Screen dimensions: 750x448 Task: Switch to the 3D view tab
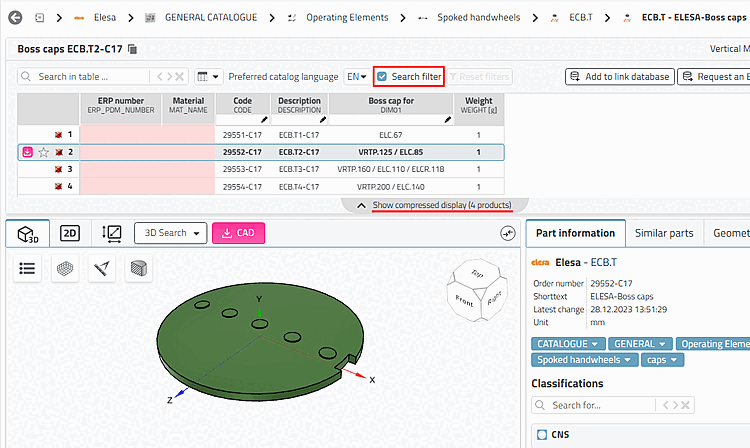tap(28, 233)
